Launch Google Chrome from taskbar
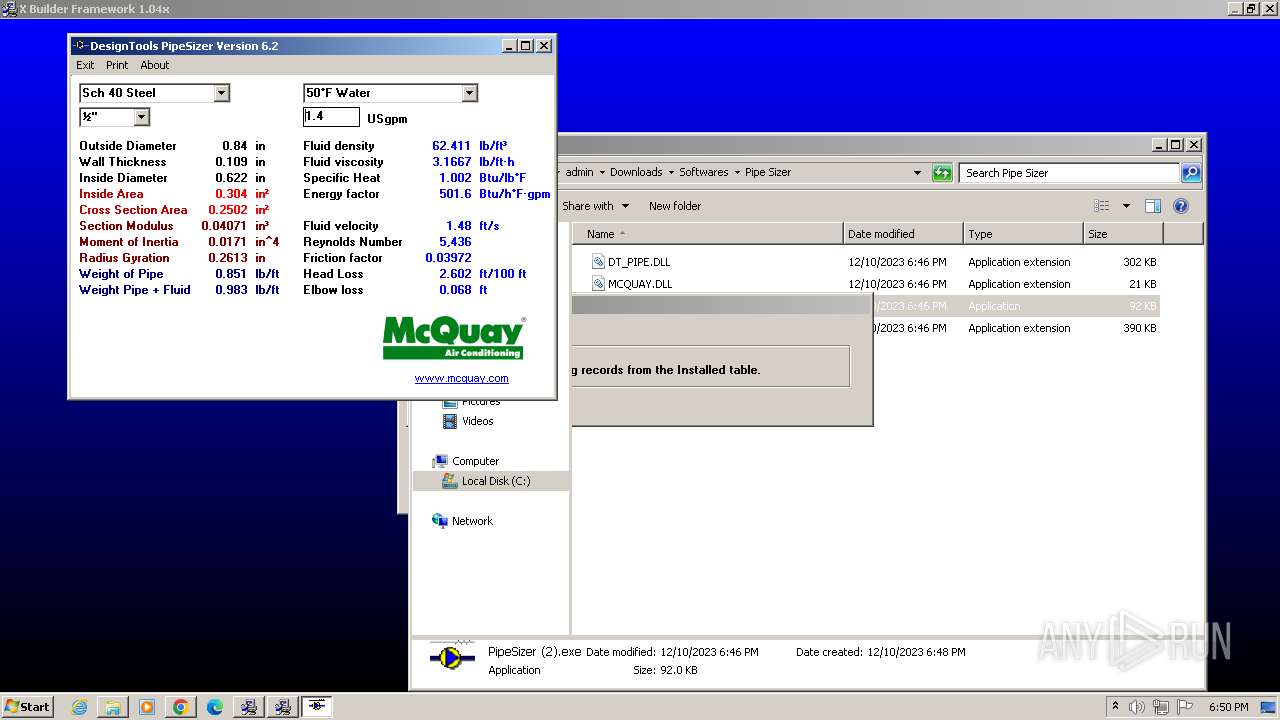1280x720 pixels. tap(181, 707)
